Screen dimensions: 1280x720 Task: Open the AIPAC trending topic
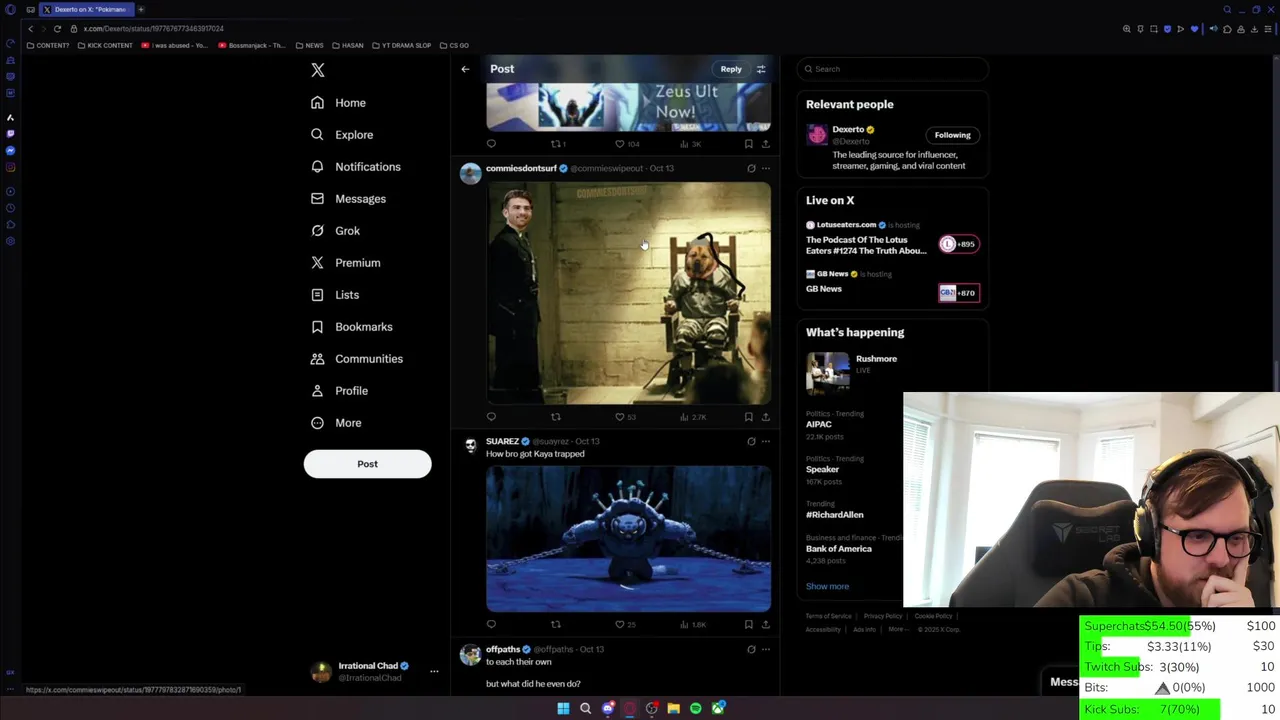(819, 424)
